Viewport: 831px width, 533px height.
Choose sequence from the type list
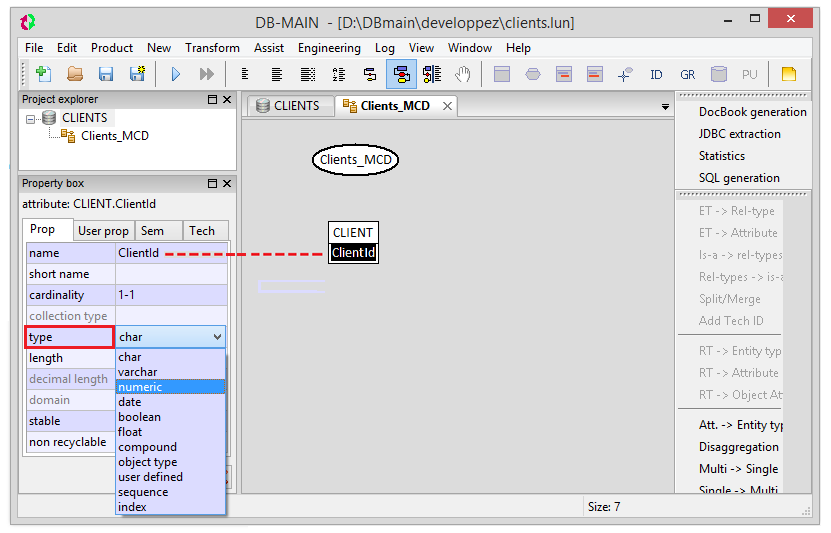[x=171, y=492]
